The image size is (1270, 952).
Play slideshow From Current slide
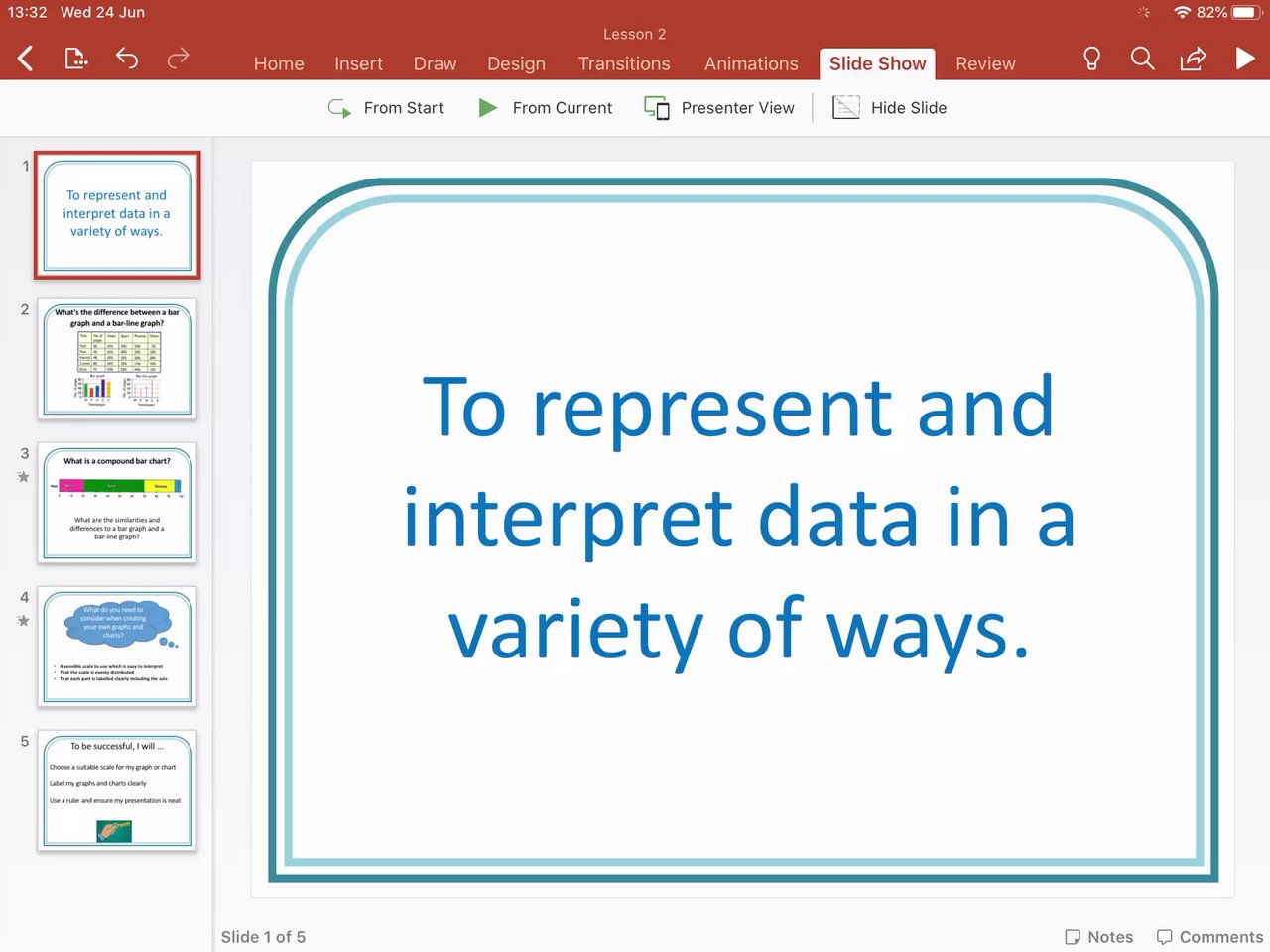[545, 108]
